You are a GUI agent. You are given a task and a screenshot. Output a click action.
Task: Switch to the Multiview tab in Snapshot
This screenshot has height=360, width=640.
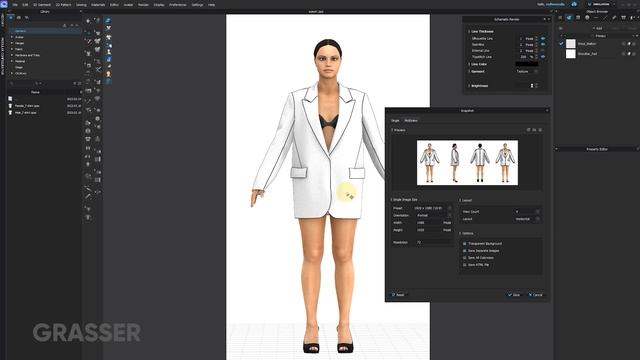pos(411,121)
